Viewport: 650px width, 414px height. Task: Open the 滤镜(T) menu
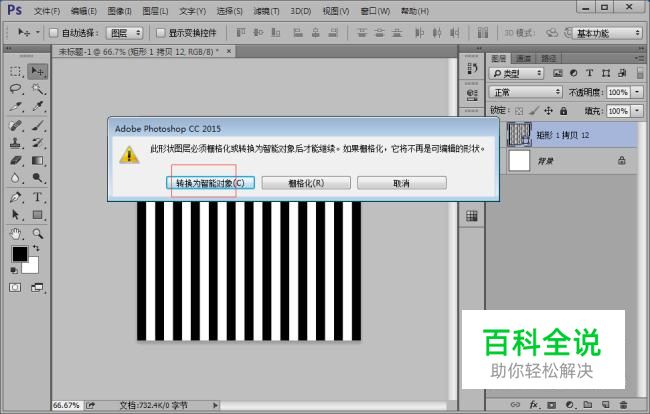click(266, 11)
